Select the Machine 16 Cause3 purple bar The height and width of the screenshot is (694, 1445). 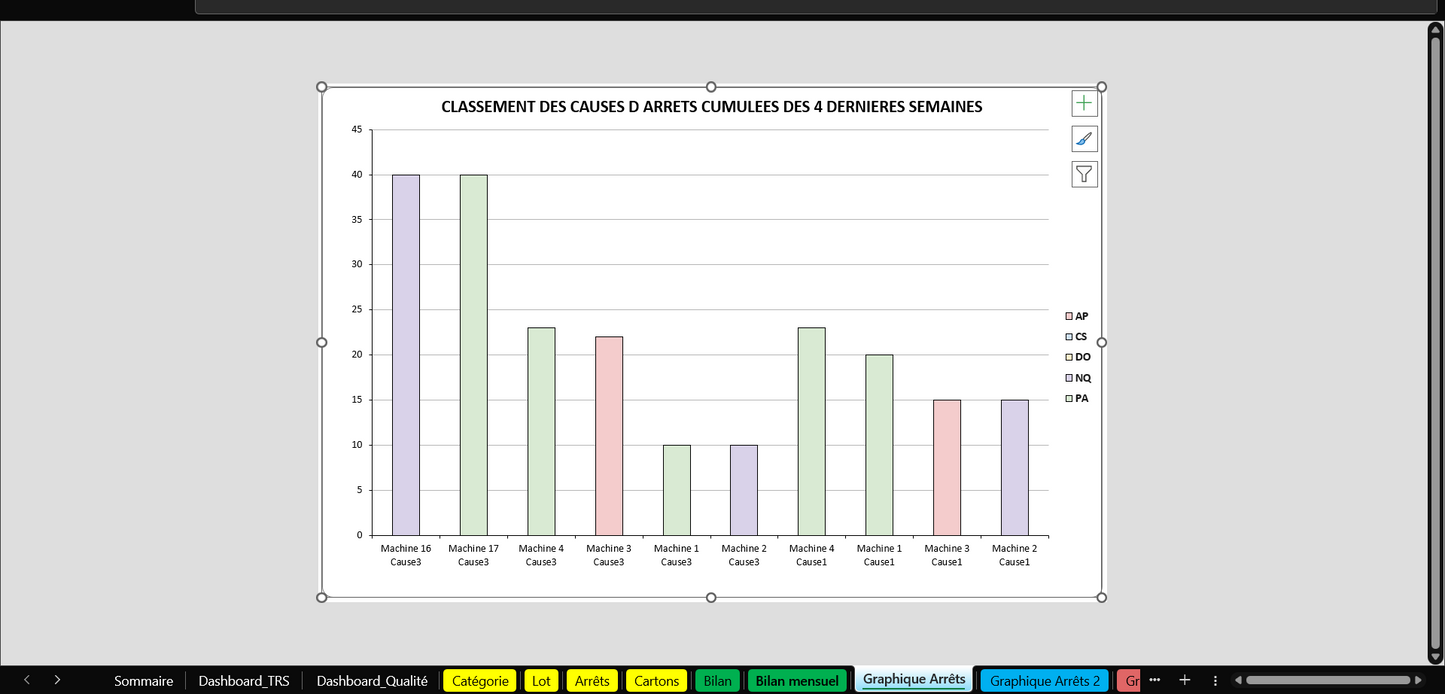pos(406,355)
